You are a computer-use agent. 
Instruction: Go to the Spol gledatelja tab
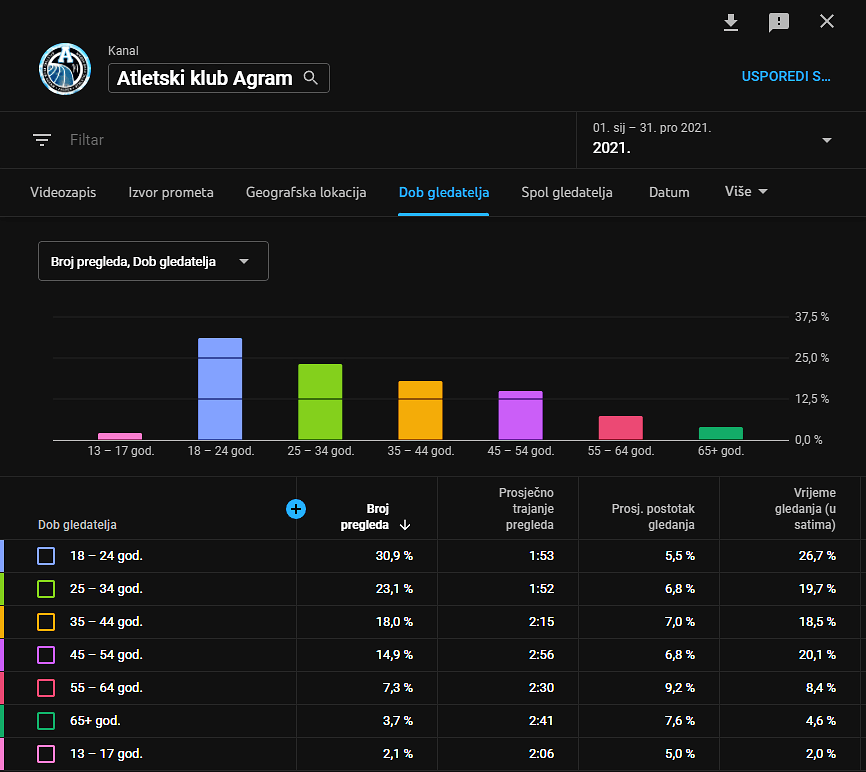(x=567, y=192)
